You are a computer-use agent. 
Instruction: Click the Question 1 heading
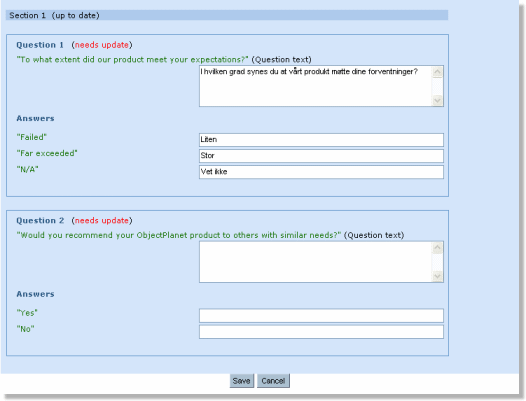click(40, 45)
